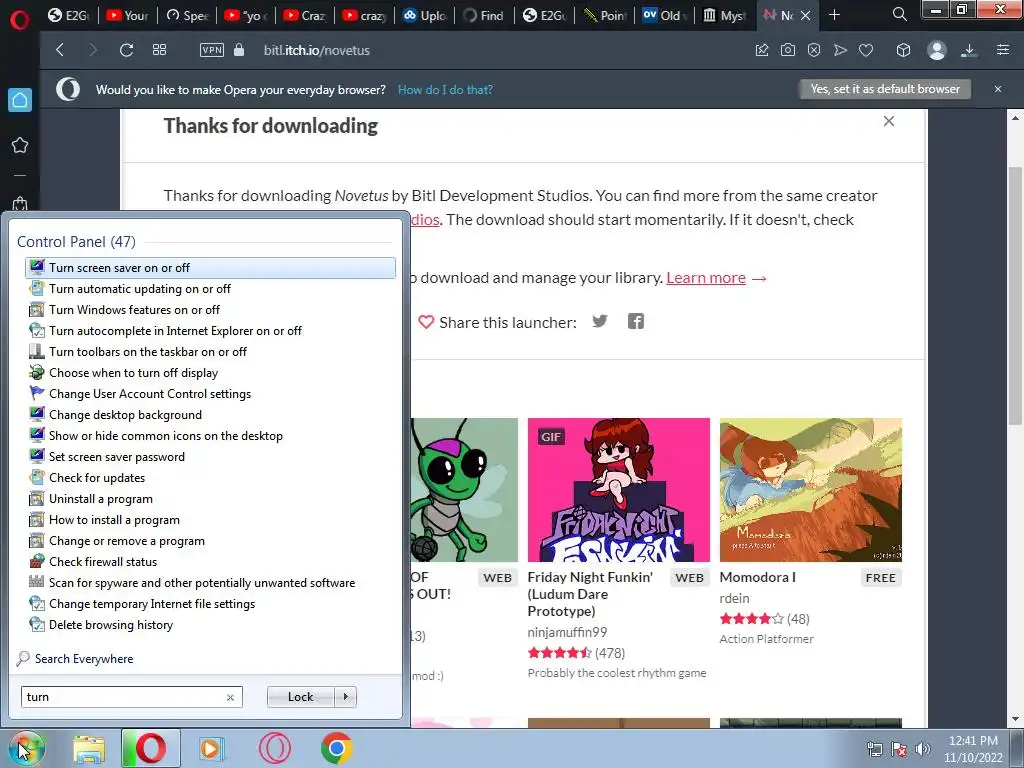Viewport: 1024px width, 768px height.
Task: Click the Start menu search box
Action: click(131, 697)
